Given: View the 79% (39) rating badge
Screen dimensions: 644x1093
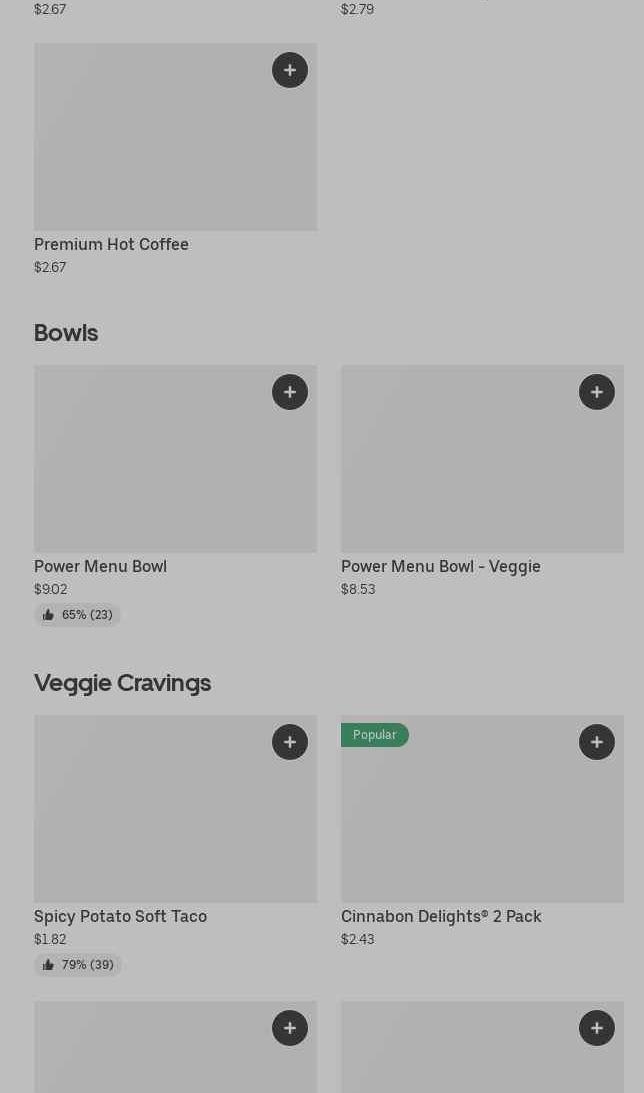Looking at the screenshot, I should [x=78, y=965].
